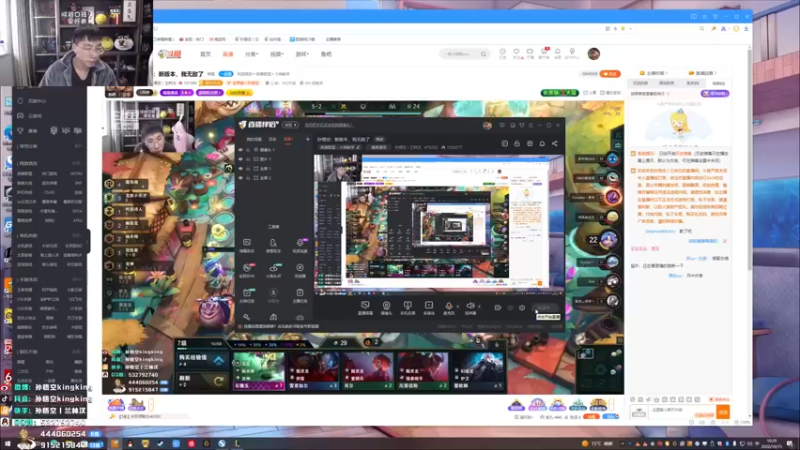
Task: Click the purple button in the chat panel header
Action: click(x=715, y=93)
